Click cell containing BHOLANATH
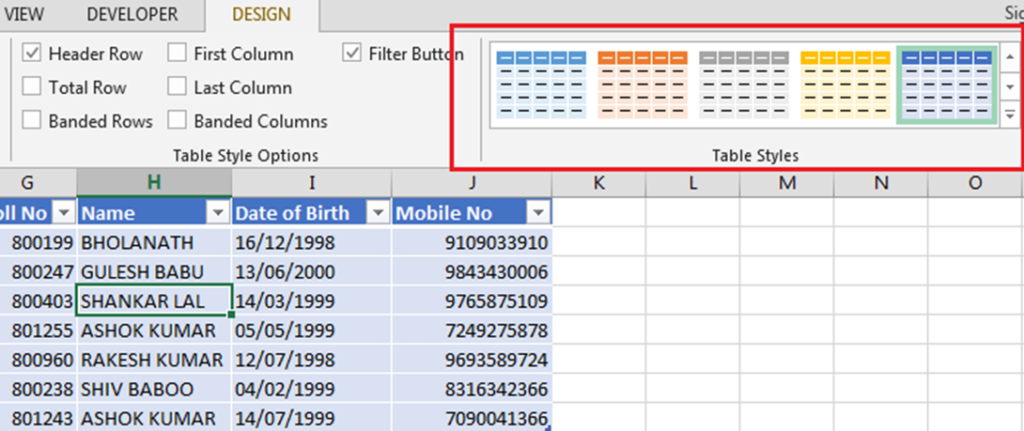 tap(154, 243)
